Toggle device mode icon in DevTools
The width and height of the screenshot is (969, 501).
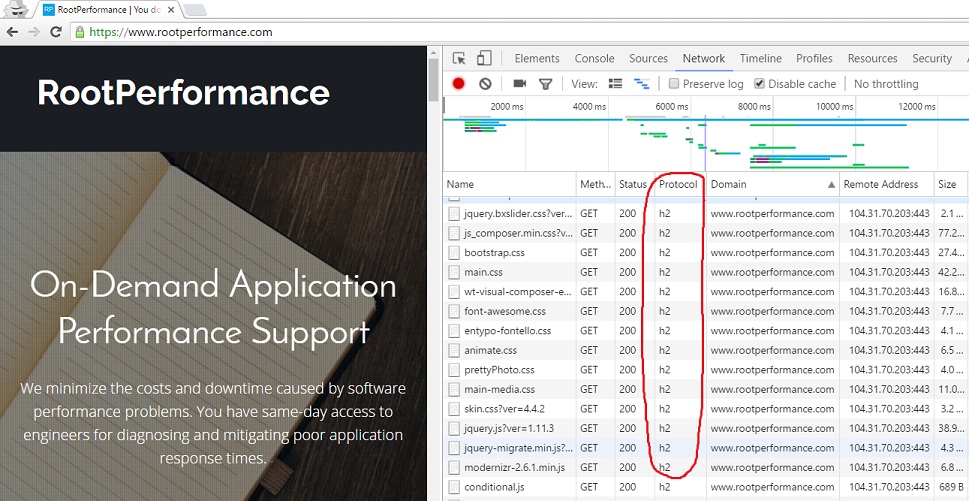point(484,59)
